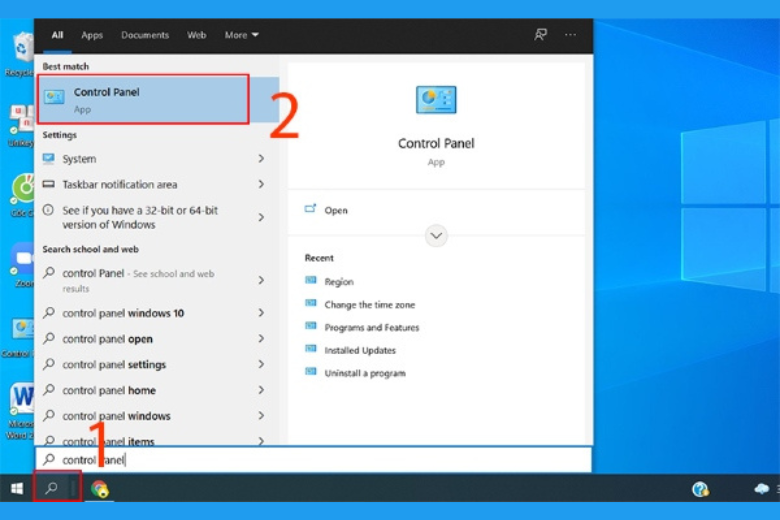Image resolution: width=780 pixels, height=520 pixels.
Task: Select 'control Panel - See school and web results'
Action: click(156, 280)
